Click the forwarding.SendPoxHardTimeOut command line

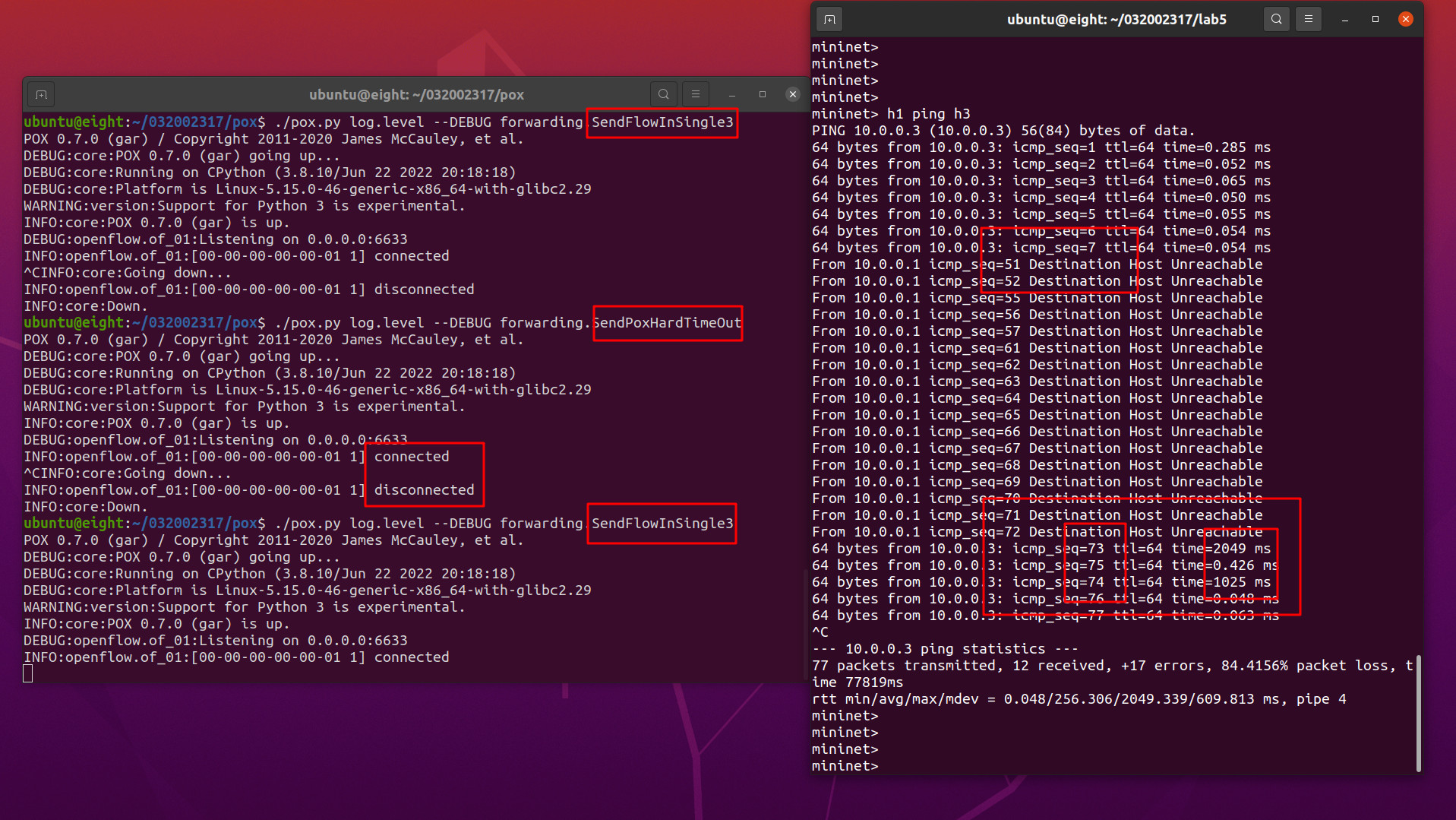point(383,323)
